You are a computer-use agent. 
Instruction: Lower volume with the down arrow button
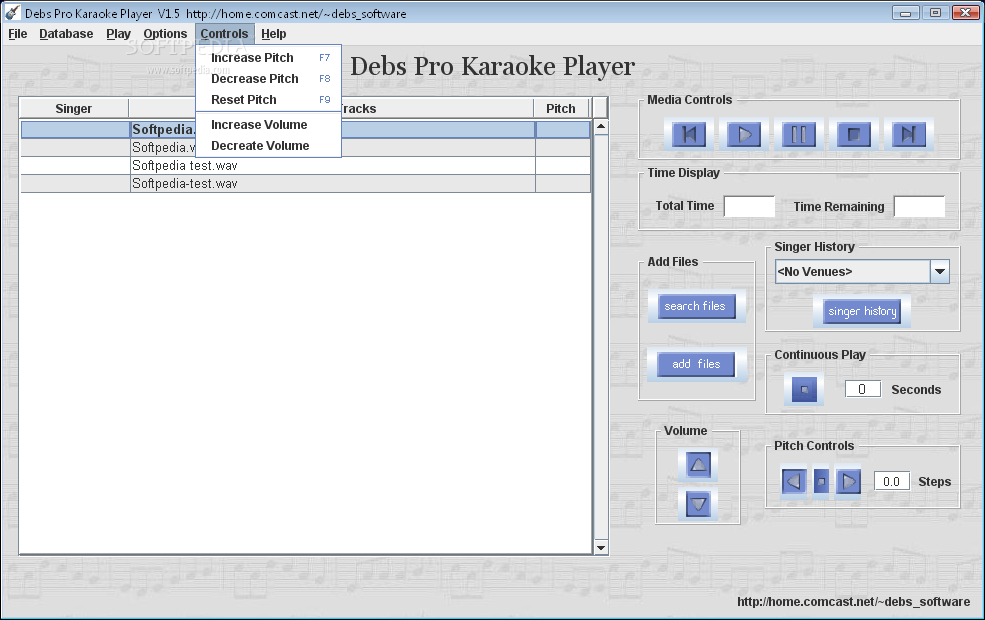[699, 504]
